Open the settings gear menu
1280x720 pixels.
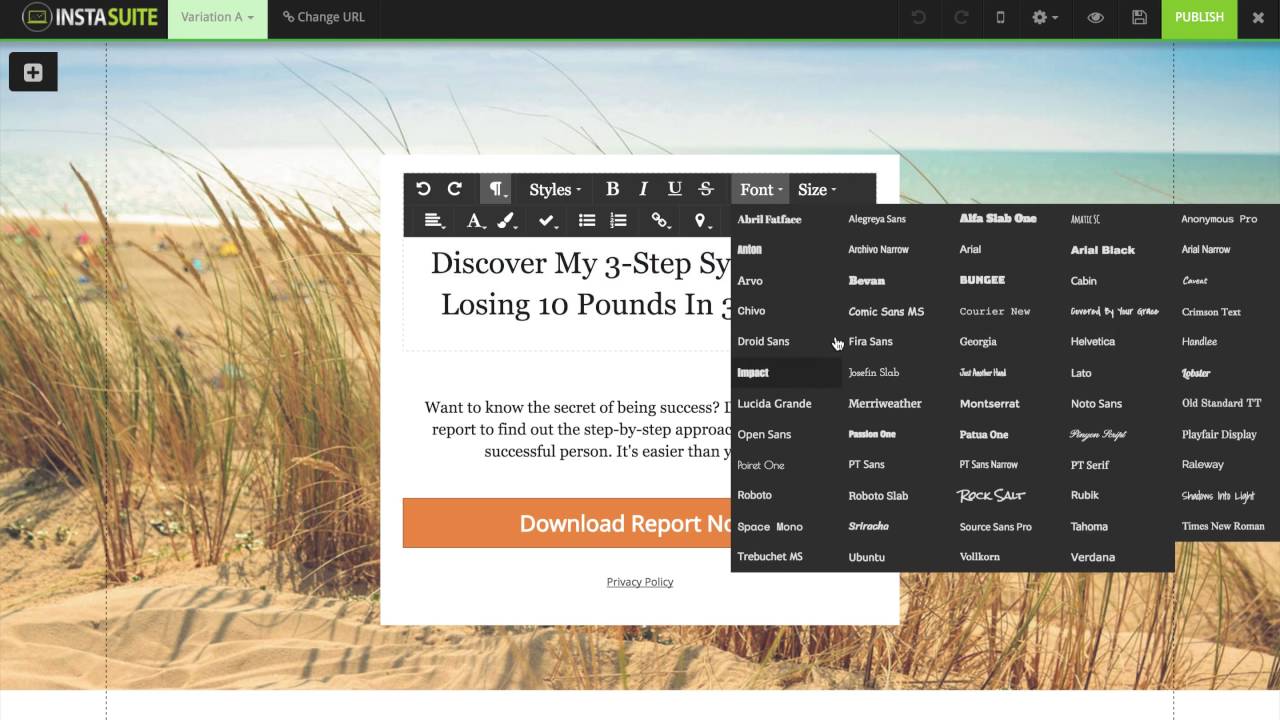tap(1044, 17)
